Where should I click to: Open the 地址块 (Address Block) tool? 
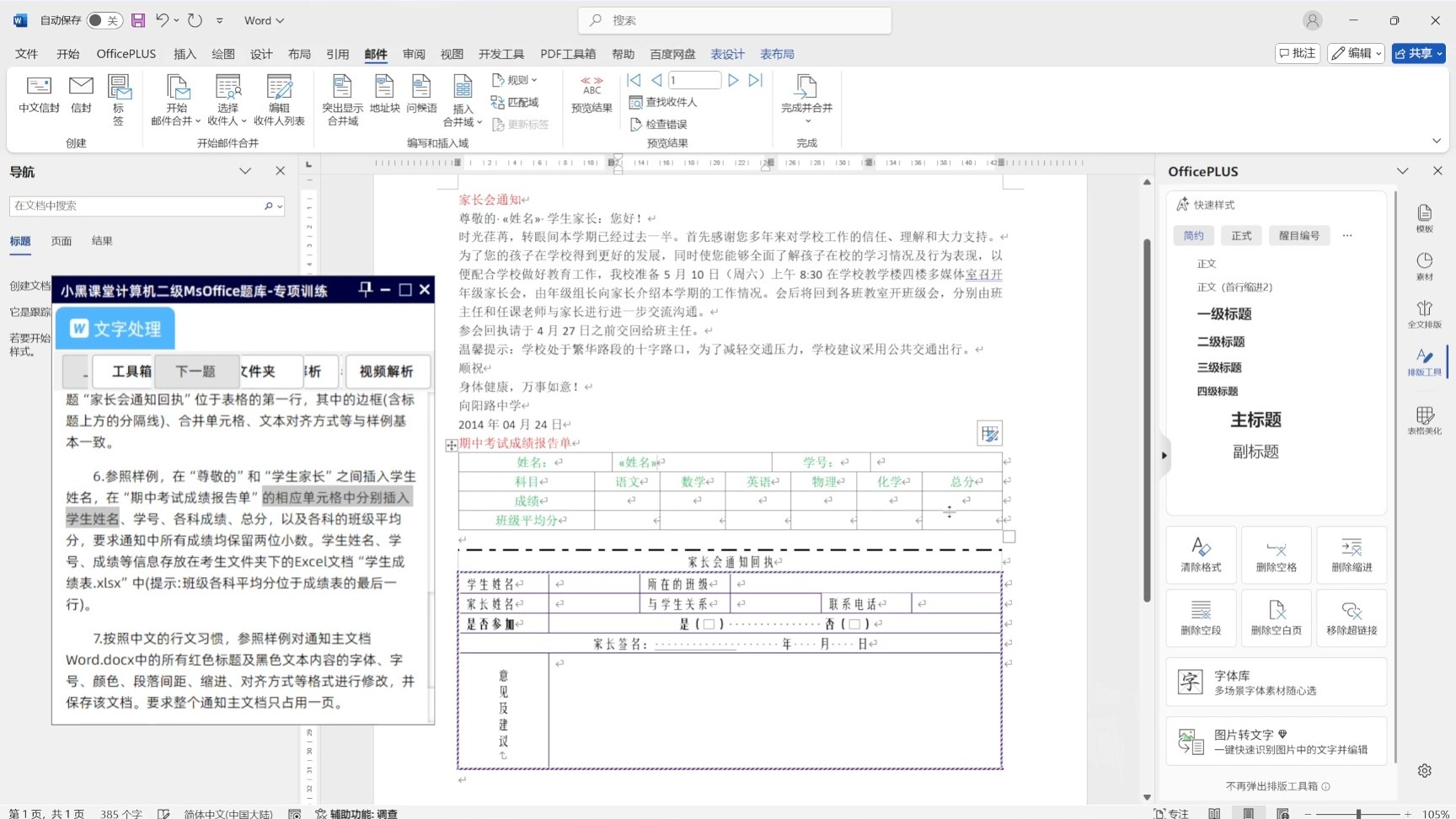point(384,97)
